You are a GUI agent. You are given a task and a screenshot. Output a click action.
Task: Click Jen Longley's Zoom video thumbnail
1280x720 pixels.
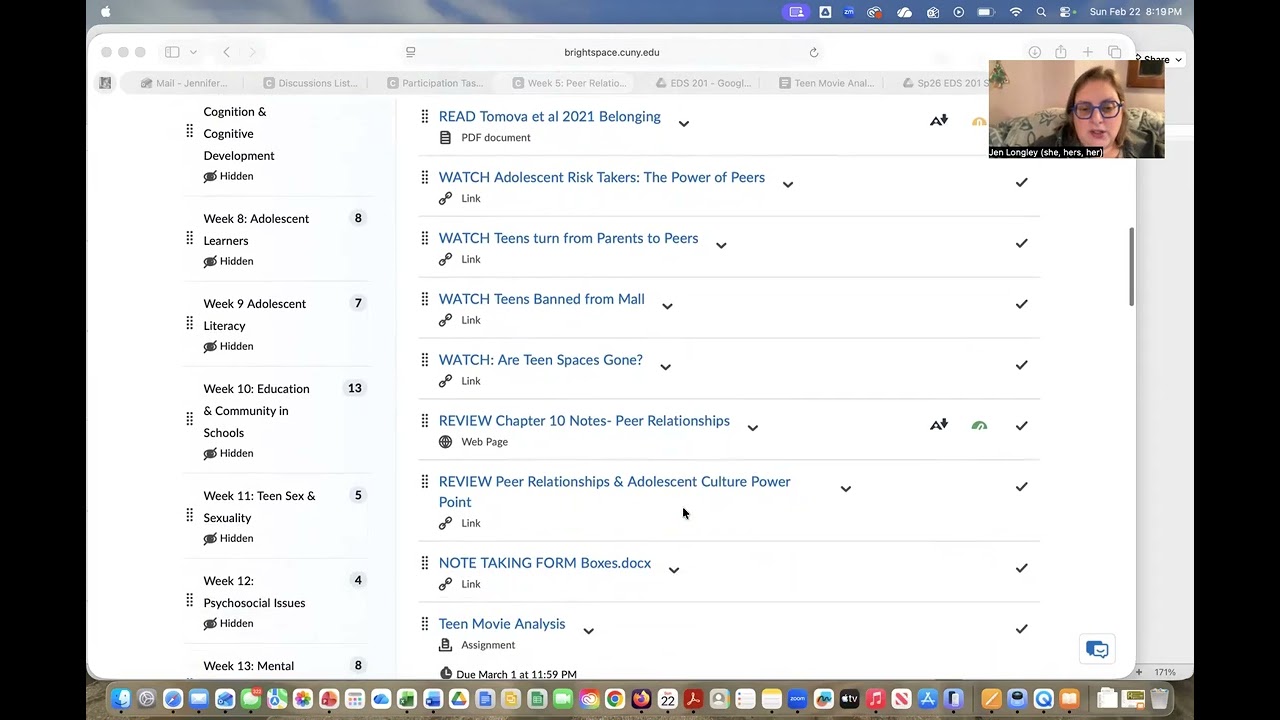1076,109
